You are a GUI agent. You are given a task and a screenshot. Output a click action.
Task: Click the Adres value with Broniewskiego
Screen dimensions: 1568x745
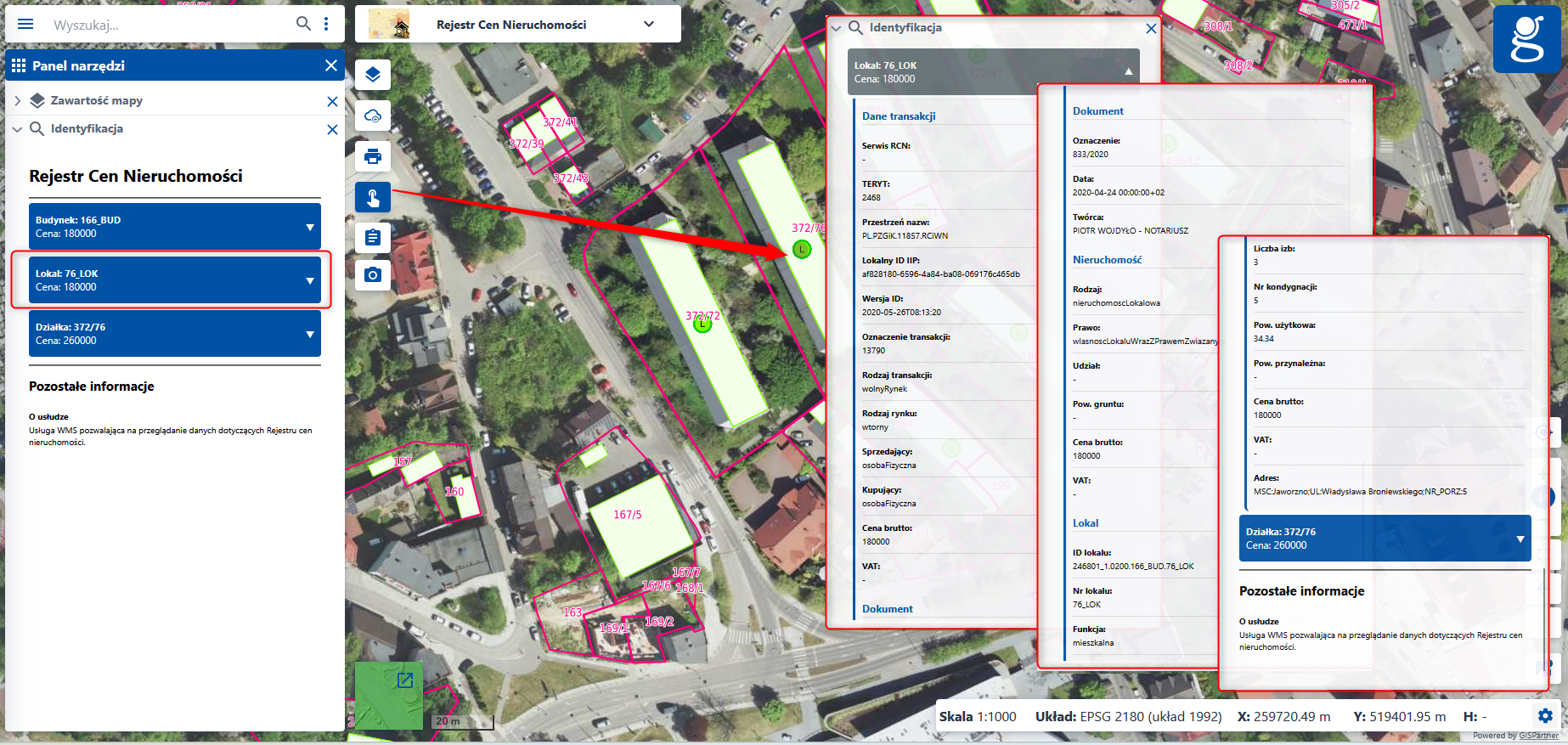[1360, 492]
